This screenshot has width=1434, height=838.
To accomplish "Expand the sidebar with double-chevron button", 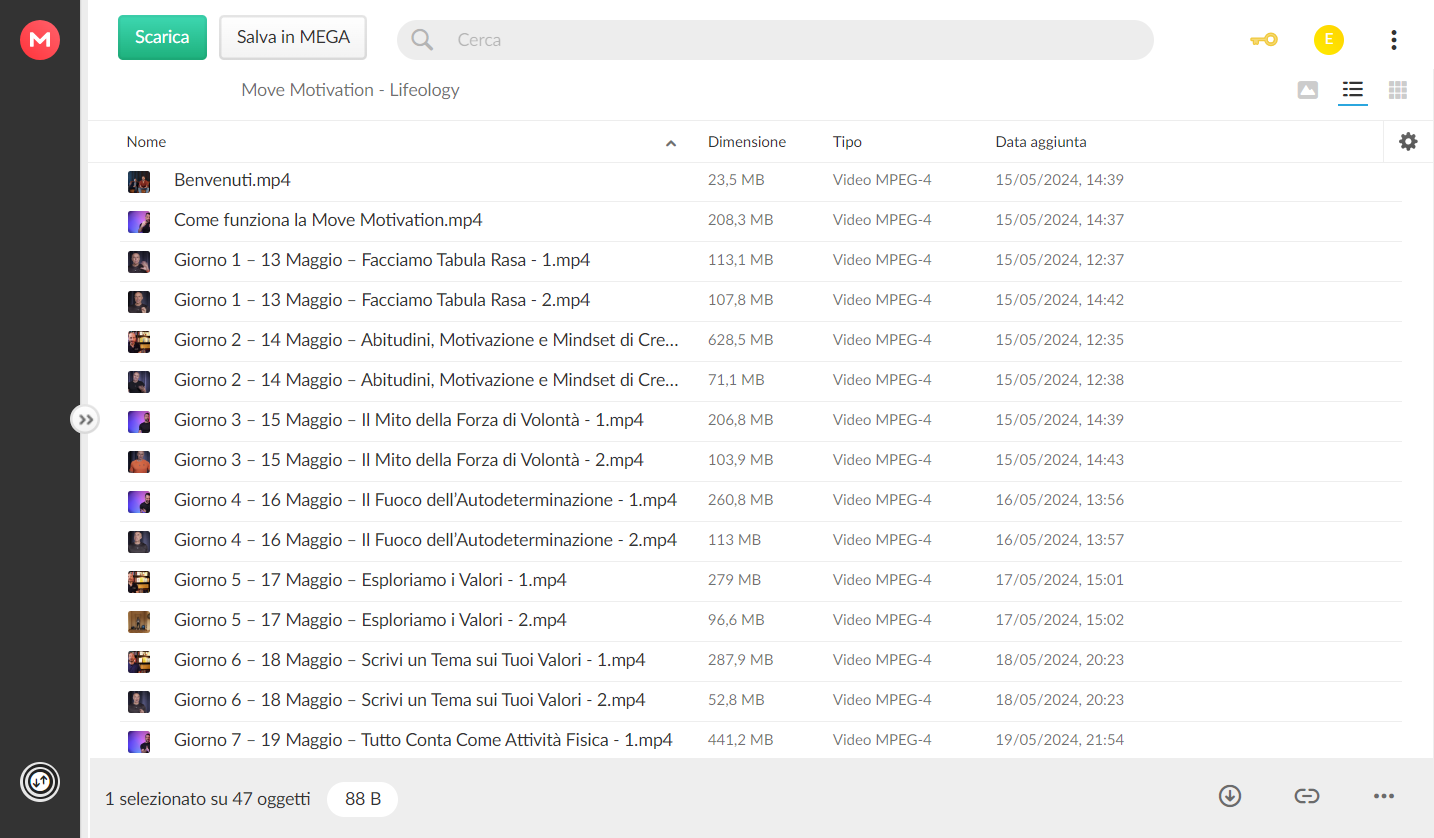I will (x=86, y=419).
